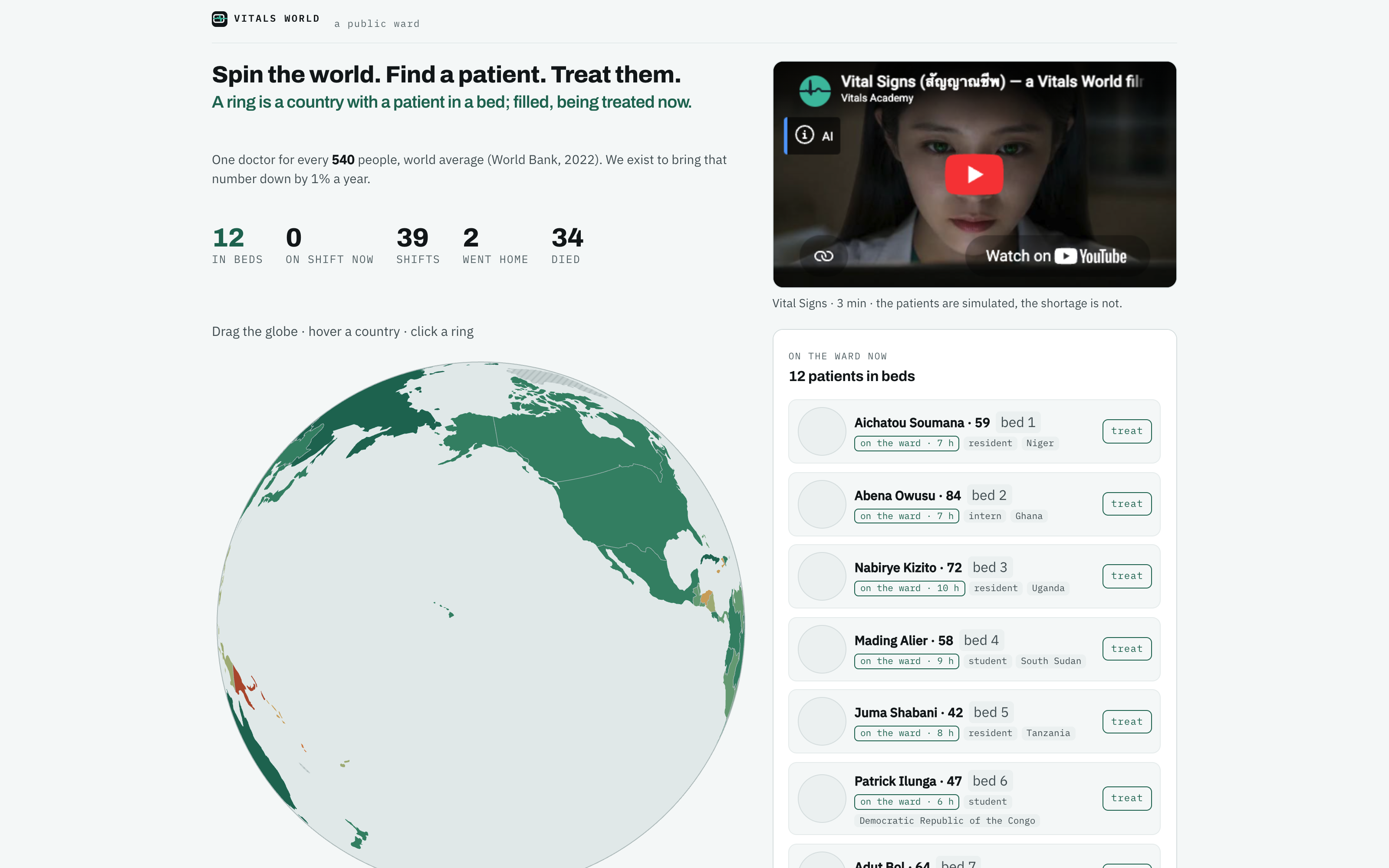The height and width of the screenshot is (868, 1389).
Task: Click the 'Tanzania' country tag
Action: click(x=1047, y=733)
